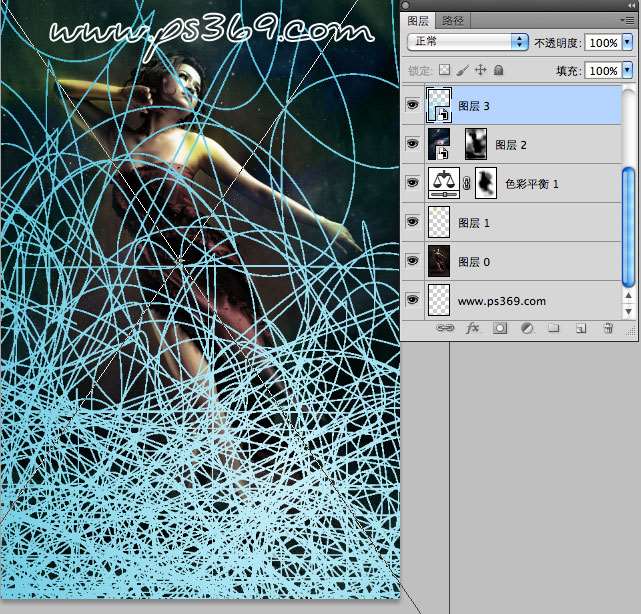Create a new layer group with the folder icon
The image size is (641, 614).
click(553, 328)
